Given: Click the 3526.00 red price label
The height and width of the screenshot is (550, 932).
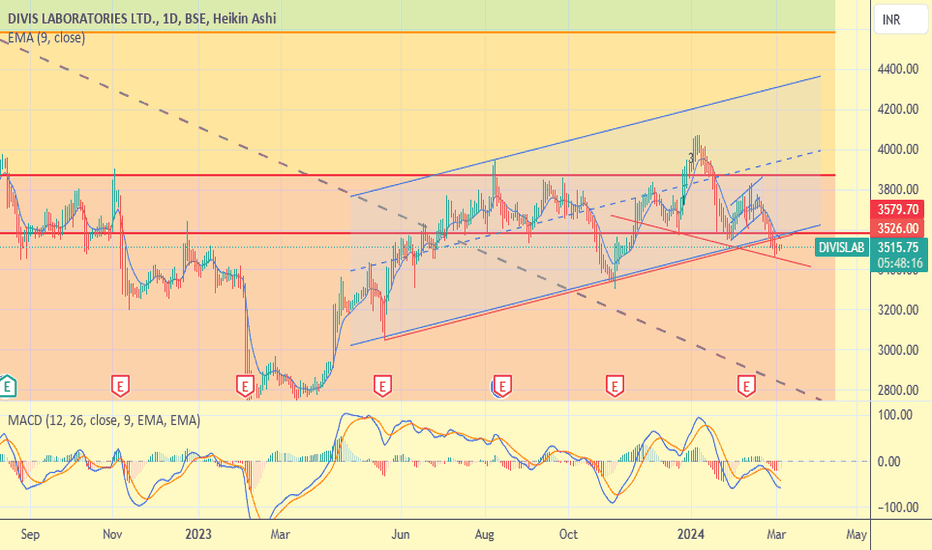Looking at the screenshot, I should pos(898,228).
